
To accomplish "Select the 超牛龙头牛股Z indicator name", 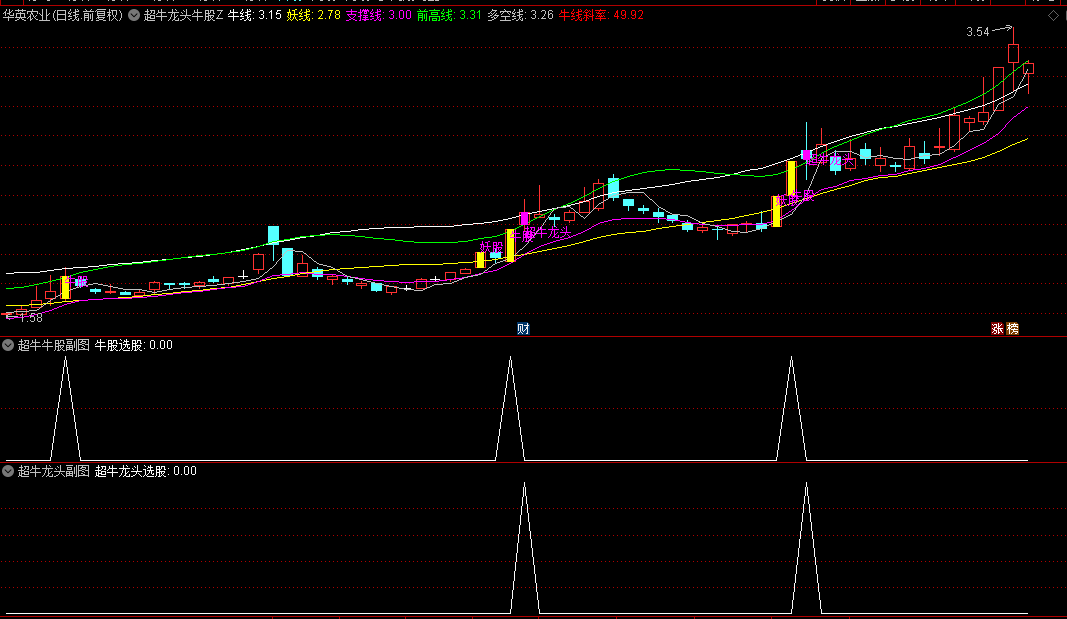I will [183, 15].
